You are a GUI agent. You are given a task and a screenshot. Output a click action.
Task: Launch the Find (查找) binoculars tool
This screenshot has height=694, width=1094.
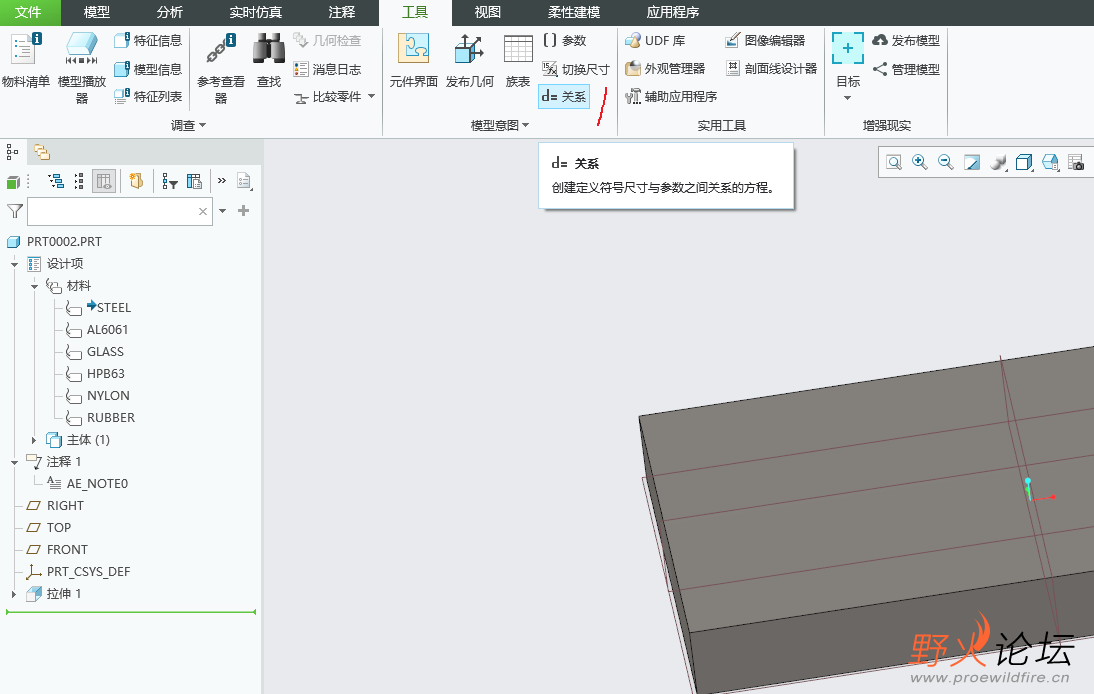[268, 60]
